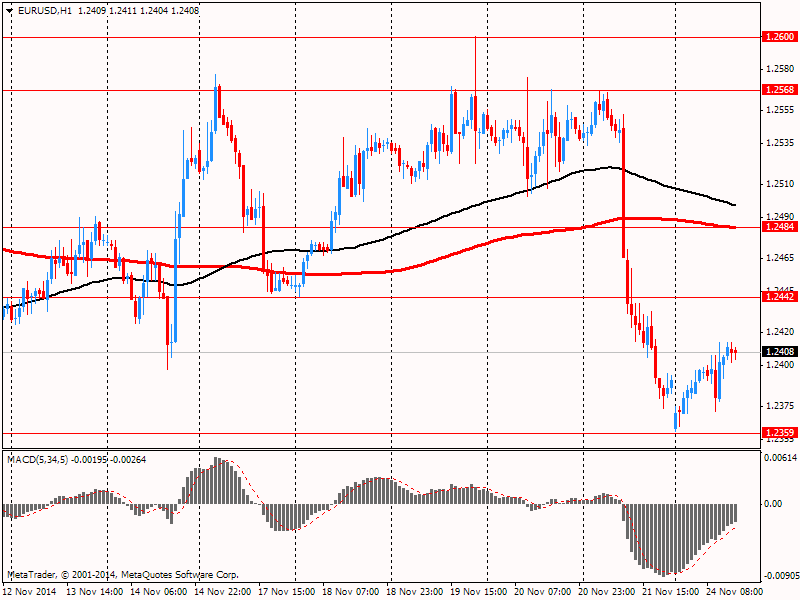800x600 pixels.
Task: Click the 1.2510 value on price axis
Action: [781, 184]
